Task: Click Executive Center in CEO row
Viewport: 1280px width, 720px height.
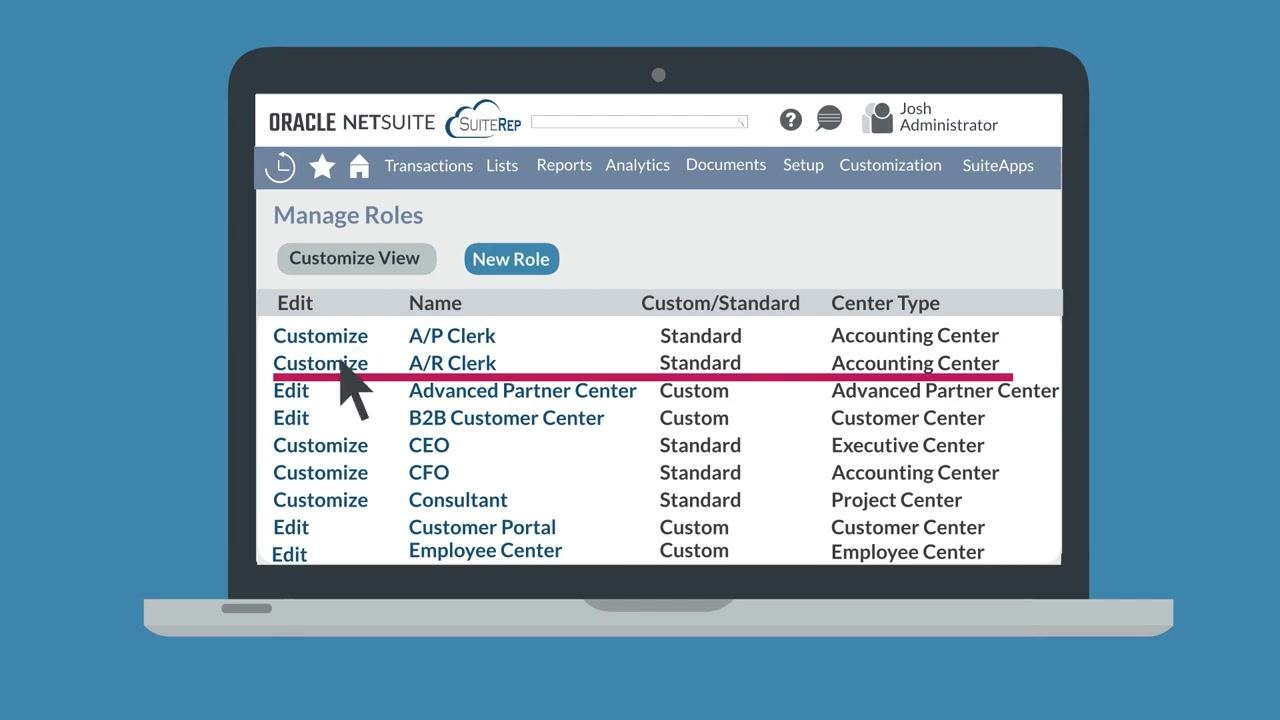Action: point(907,445)
